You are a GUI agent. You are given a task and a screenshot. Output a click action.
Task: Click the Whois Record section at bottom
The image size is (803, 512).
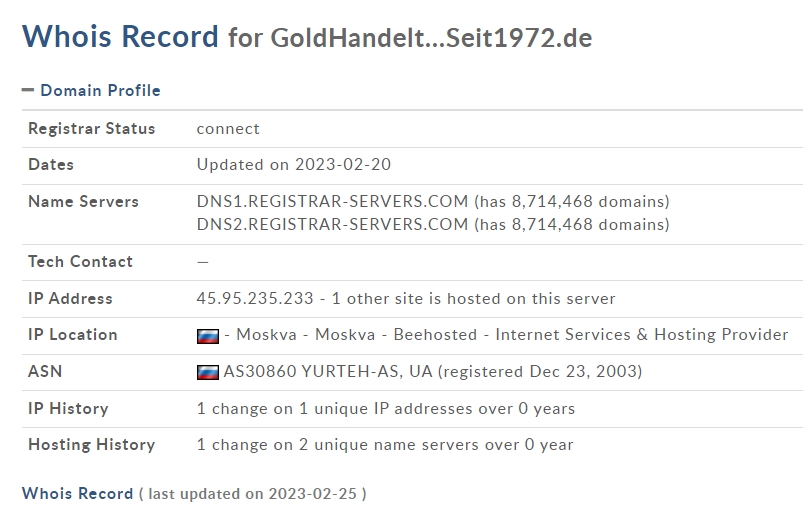(x=77, y=493)
